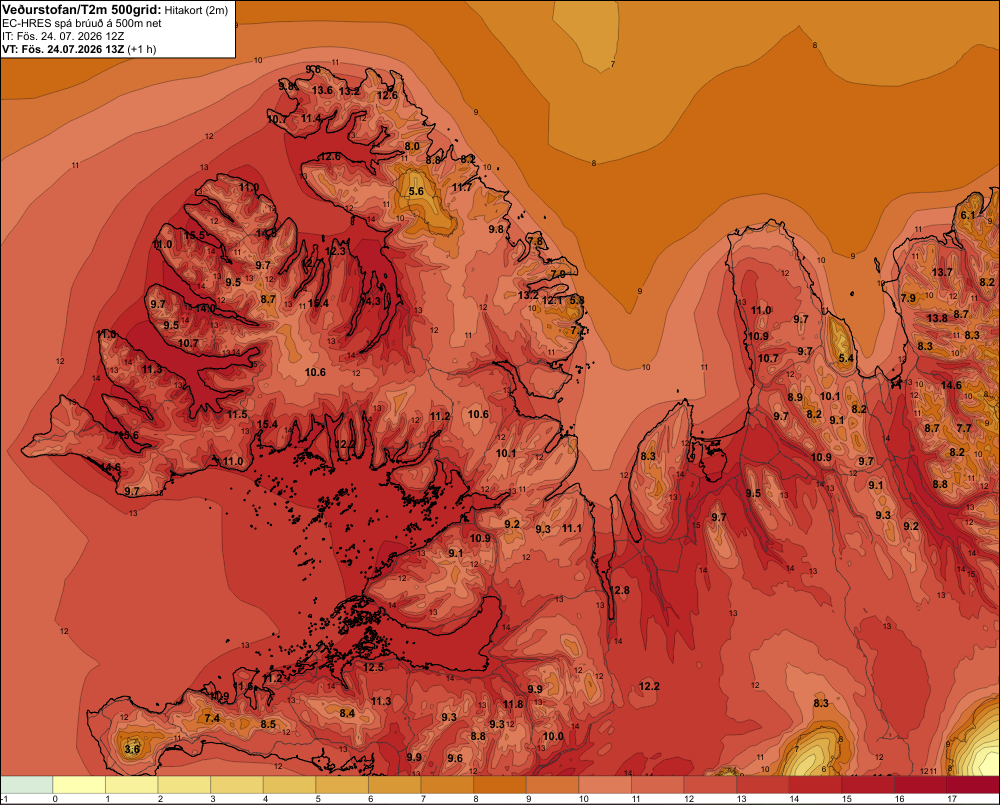The image size is (1000, 805).
Task: Select the legend swatch between 15 and 16
Action: pos(868,785)
